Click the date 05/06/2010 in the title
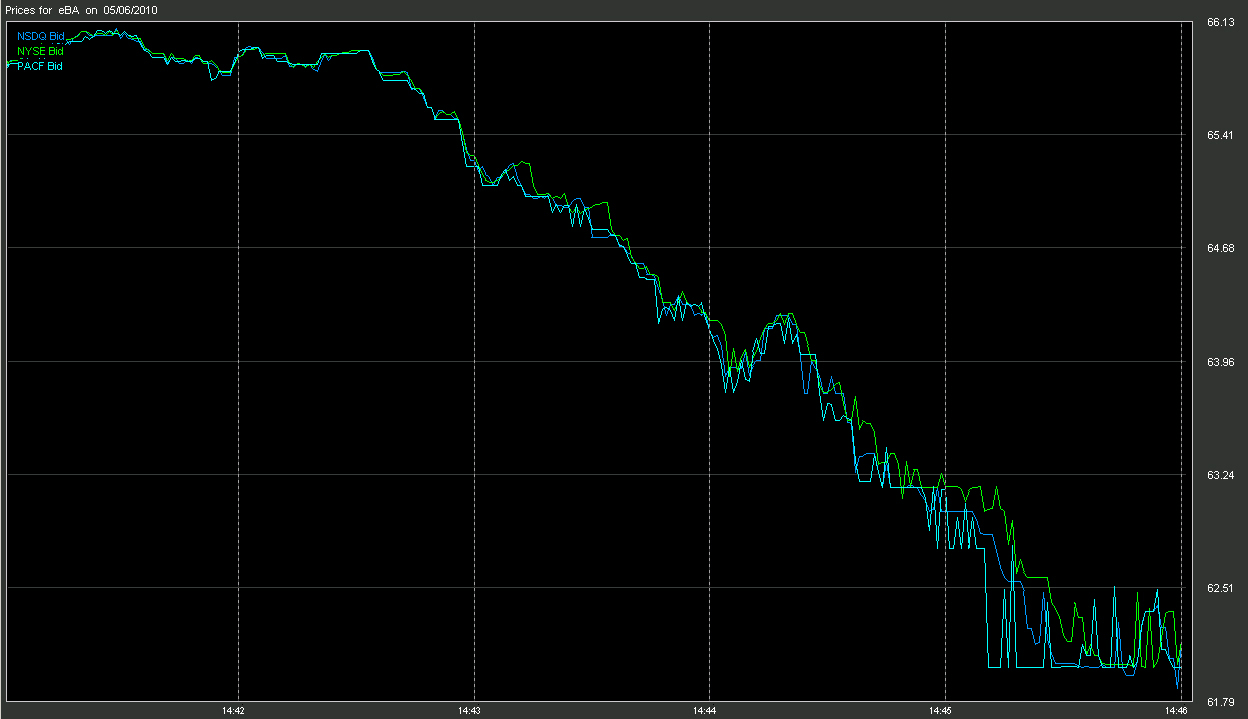1248x719 pixels. pos(131,9)
